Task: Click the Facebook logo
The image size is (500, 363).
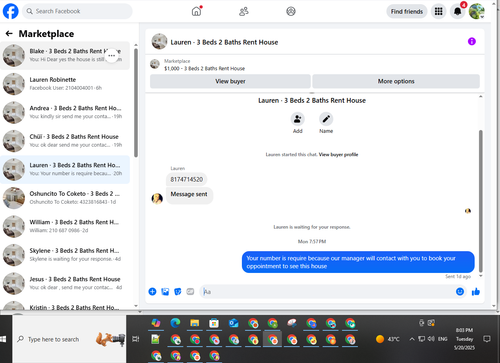Action: [x=11, y=11]
